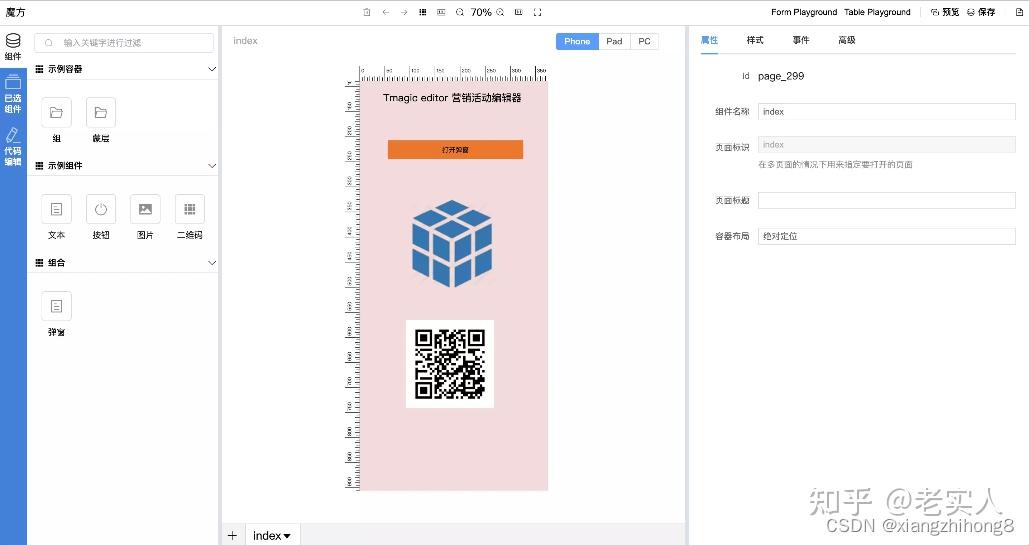The height and width of the screenshot is (545, 1029).
Task: Select the QR code element on canvas
Action: point(450,364)
